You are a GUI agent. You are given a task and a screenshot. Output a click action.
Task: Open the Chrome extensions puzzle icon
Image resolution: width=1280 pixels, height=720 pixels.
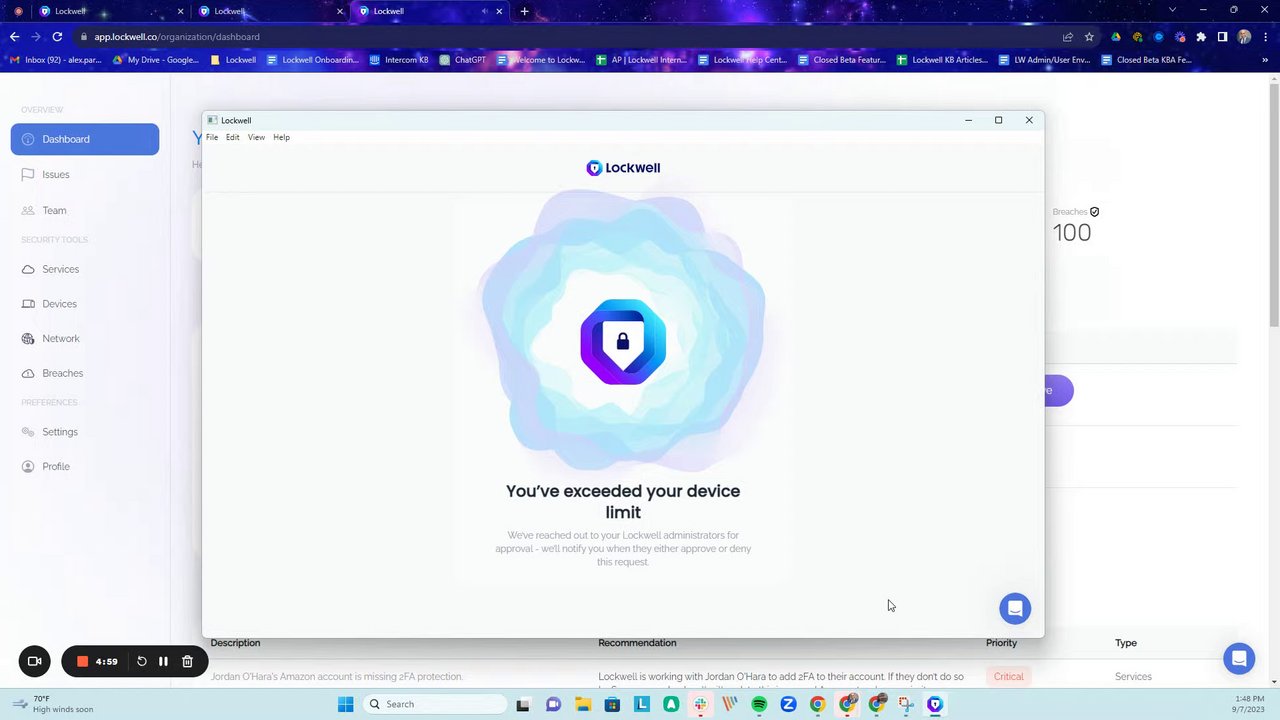click(x=1201, y=37)
